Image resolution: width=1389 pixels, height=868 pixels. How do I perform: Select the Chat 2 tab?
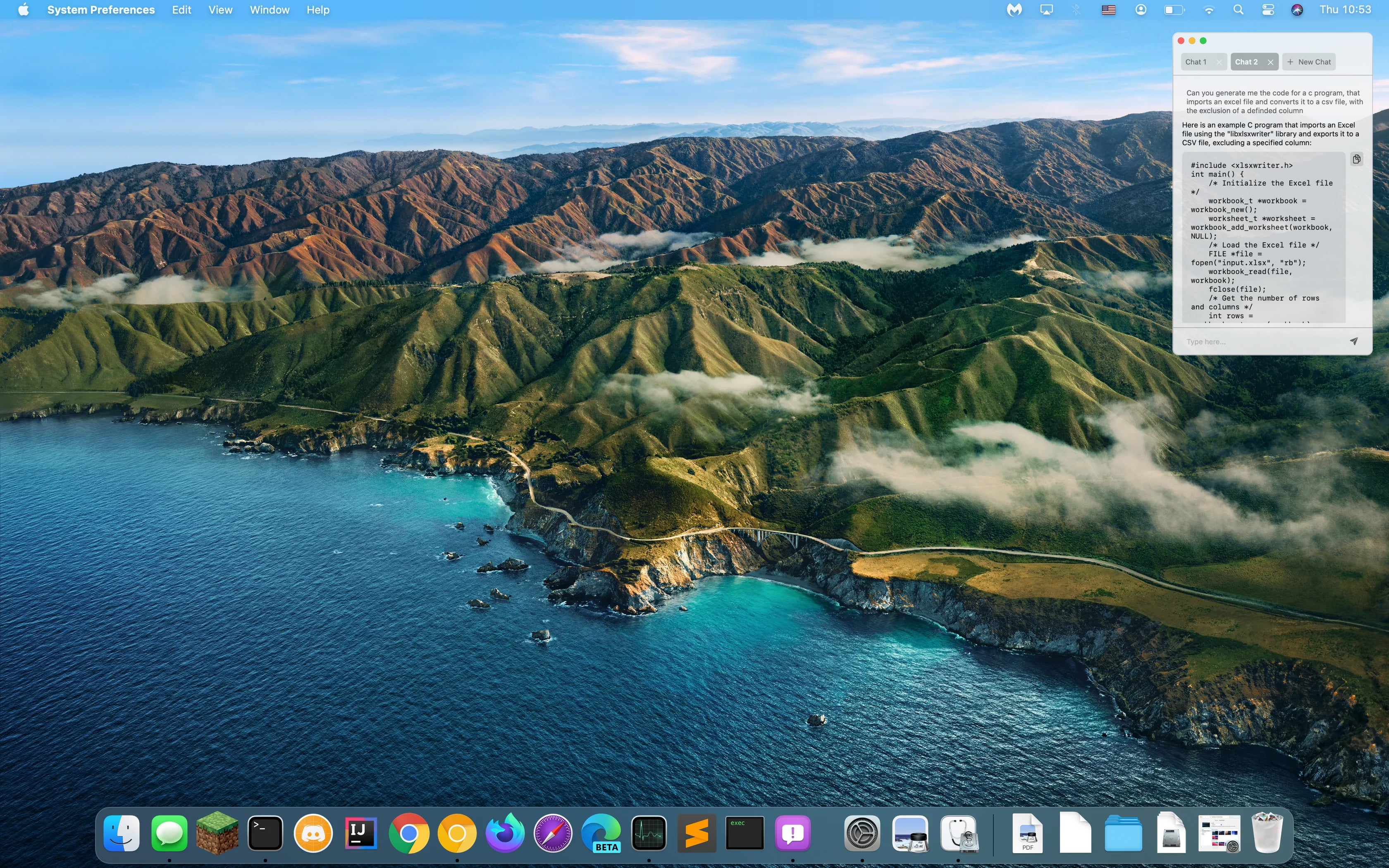click(x=1247, y=62)
